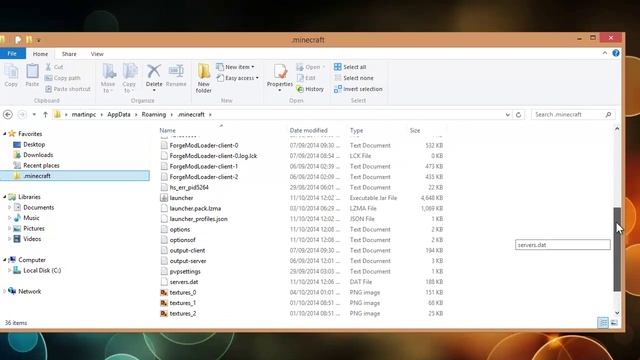Switch to the Share ribbon tab
Image resolution: width=640 pixels, height=360 pixels.
[69, 54]
